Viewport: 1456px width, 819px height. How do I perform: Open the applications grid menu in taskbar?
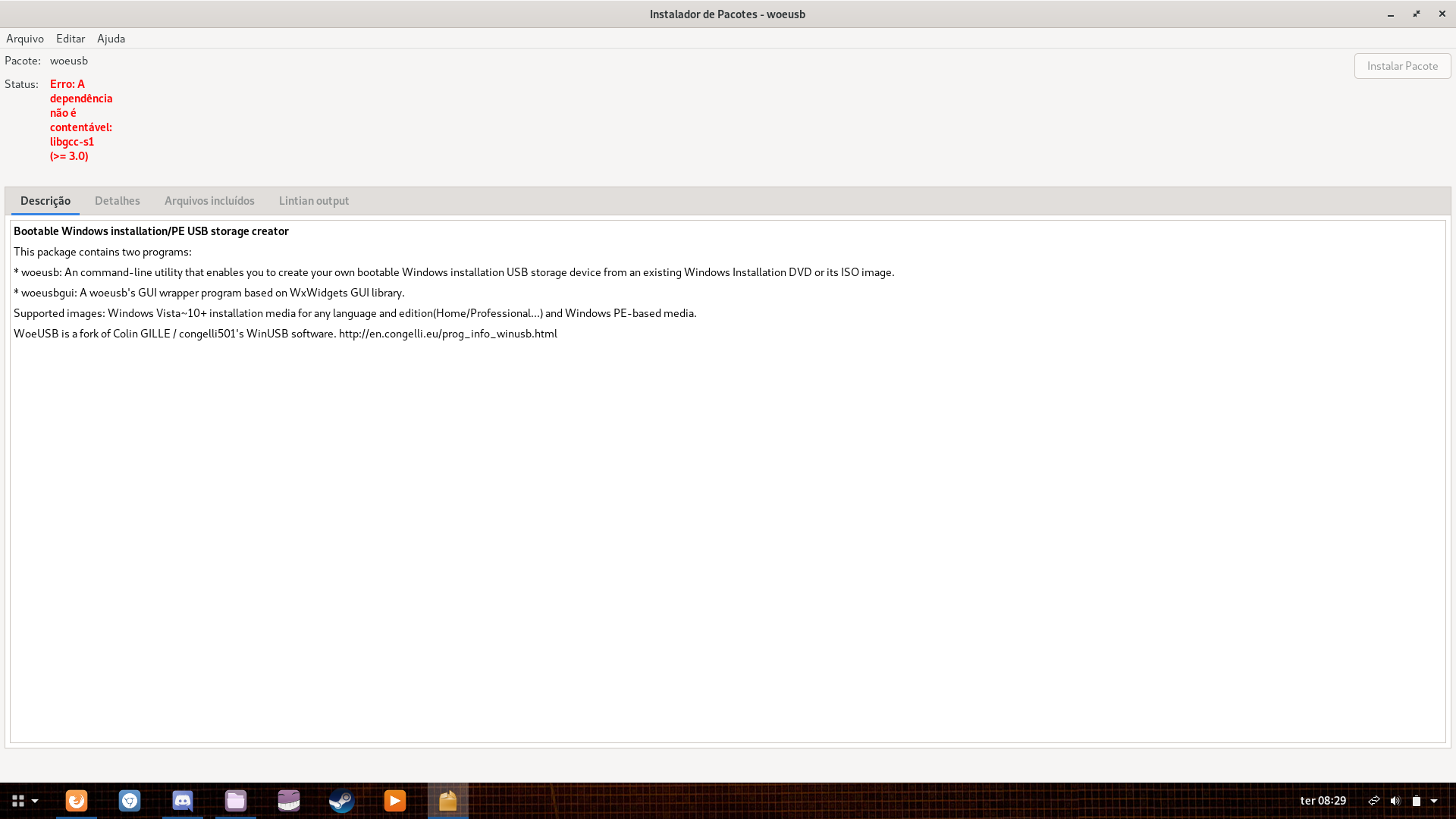point(18,801)
